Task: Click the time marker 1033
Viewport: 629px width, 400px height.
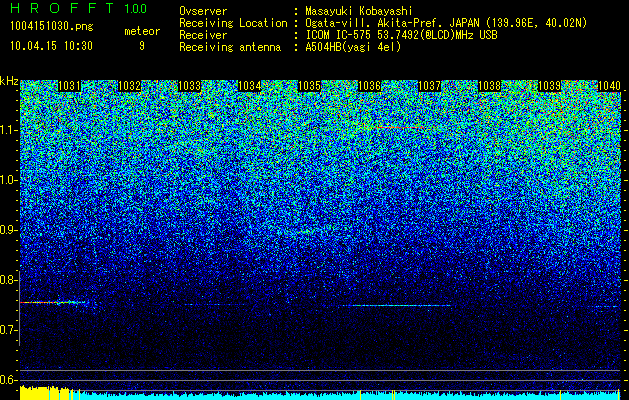Action: (189, 86)
